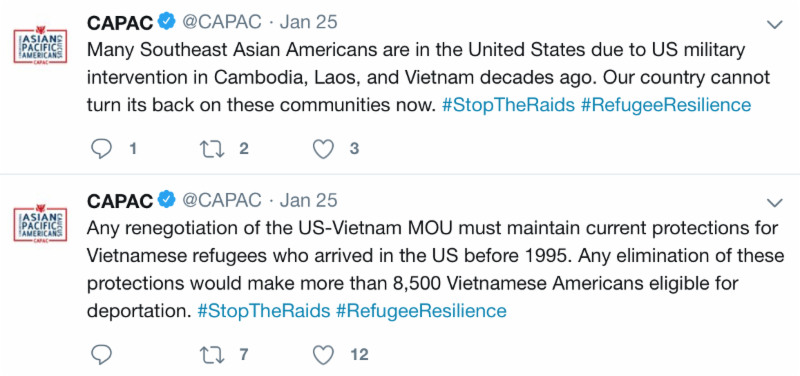Open #StopTheRaids hashtag in second tweet
Image resolution: width=800 pixels, height=376 pixels.
tap(264, 311)
